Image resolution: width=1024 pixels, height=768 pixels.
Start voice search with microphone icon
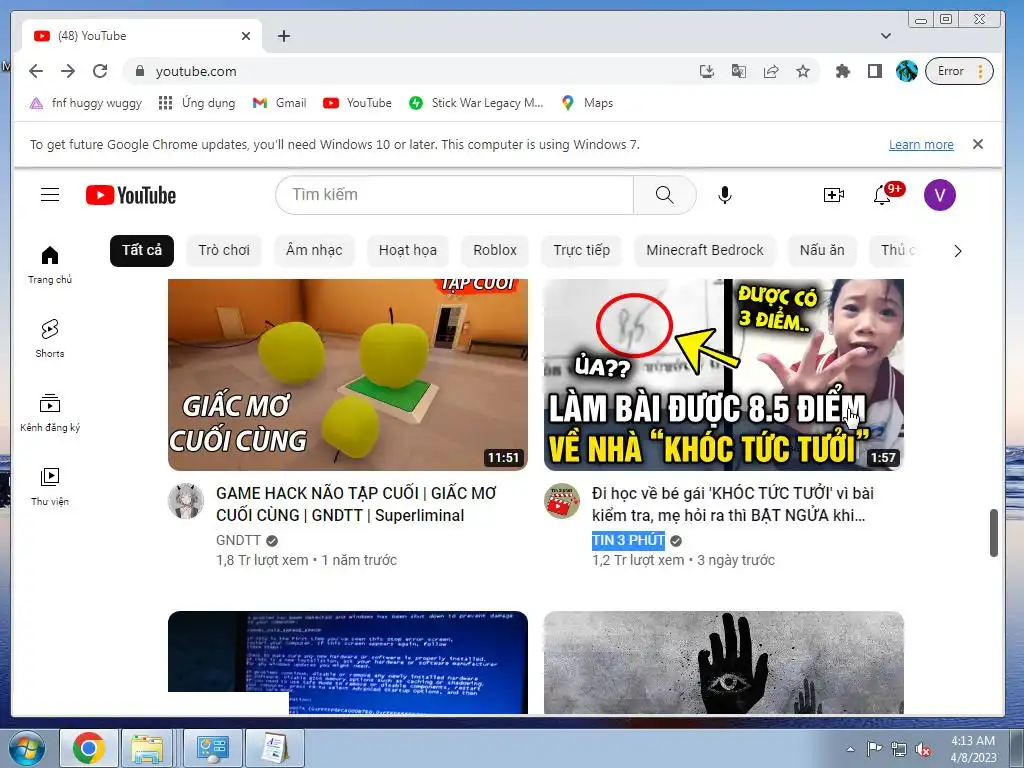724,195
